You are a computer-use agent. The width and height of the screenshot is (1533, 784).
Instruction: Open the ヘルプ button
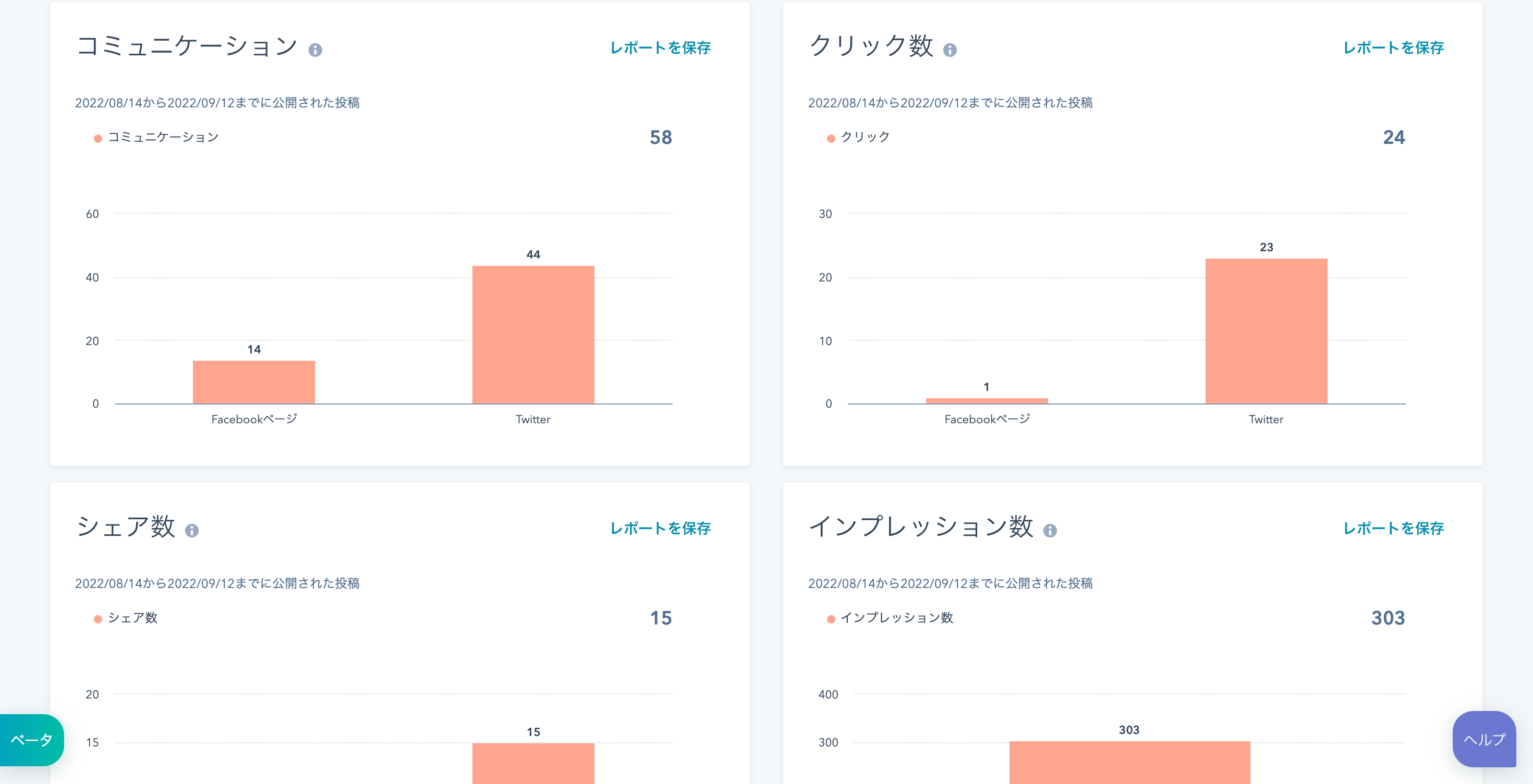coord(1484,739)
